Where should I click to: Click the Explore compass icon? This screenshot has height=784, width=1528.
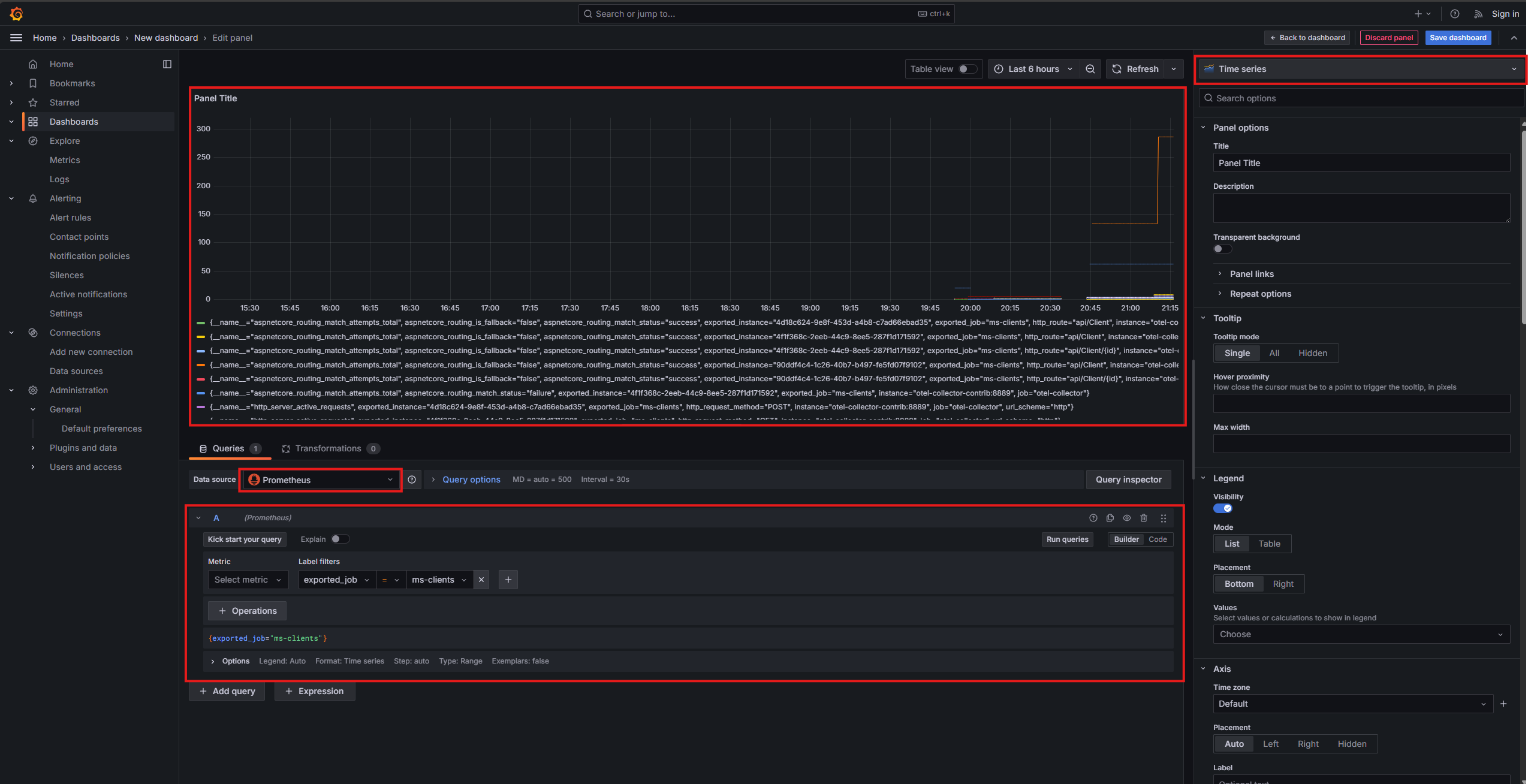(x=33, y=141)
